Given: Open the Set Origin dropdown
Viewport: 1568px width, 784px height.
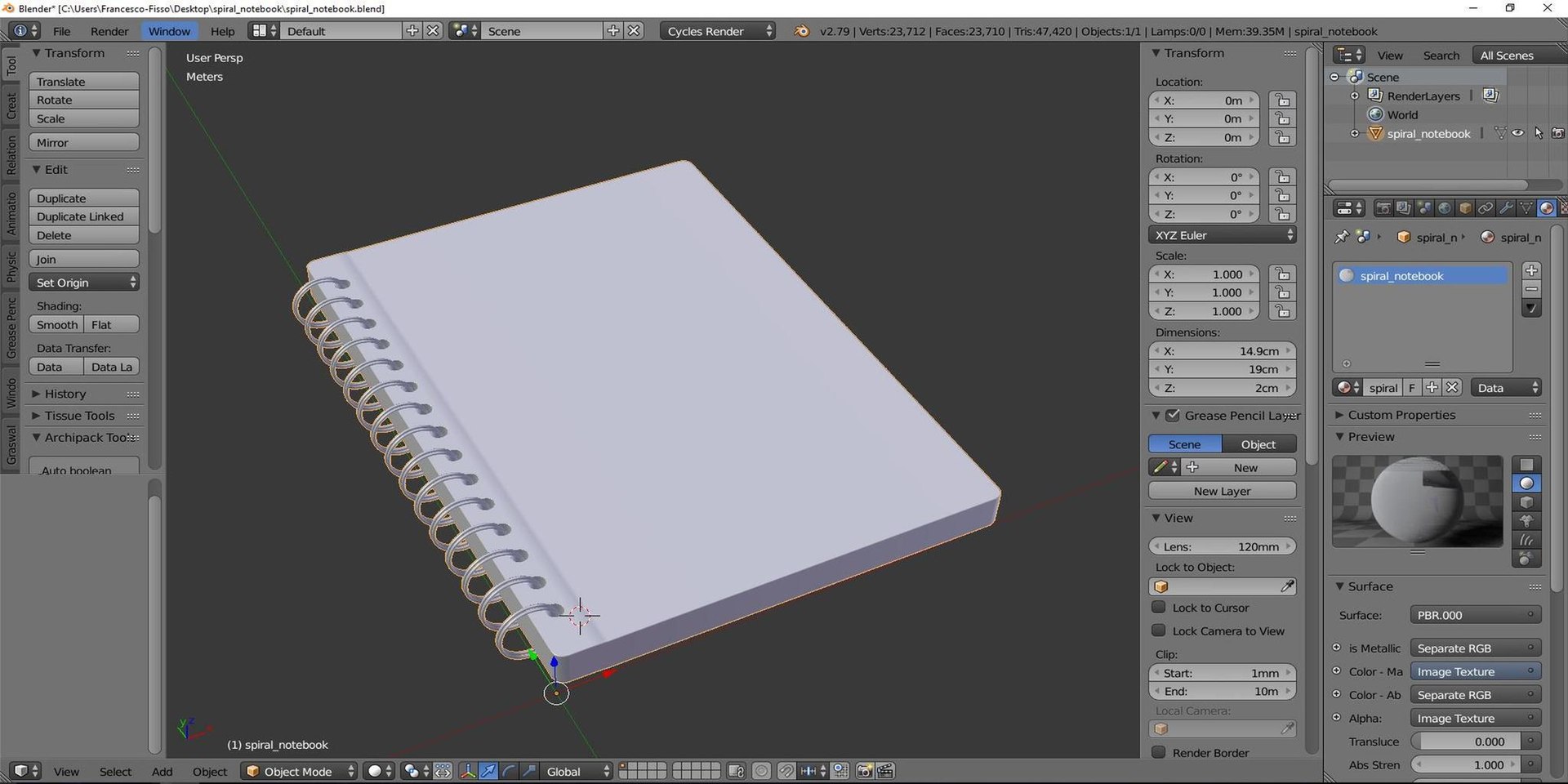Looking at the screenshot, I should pos(83,283).
